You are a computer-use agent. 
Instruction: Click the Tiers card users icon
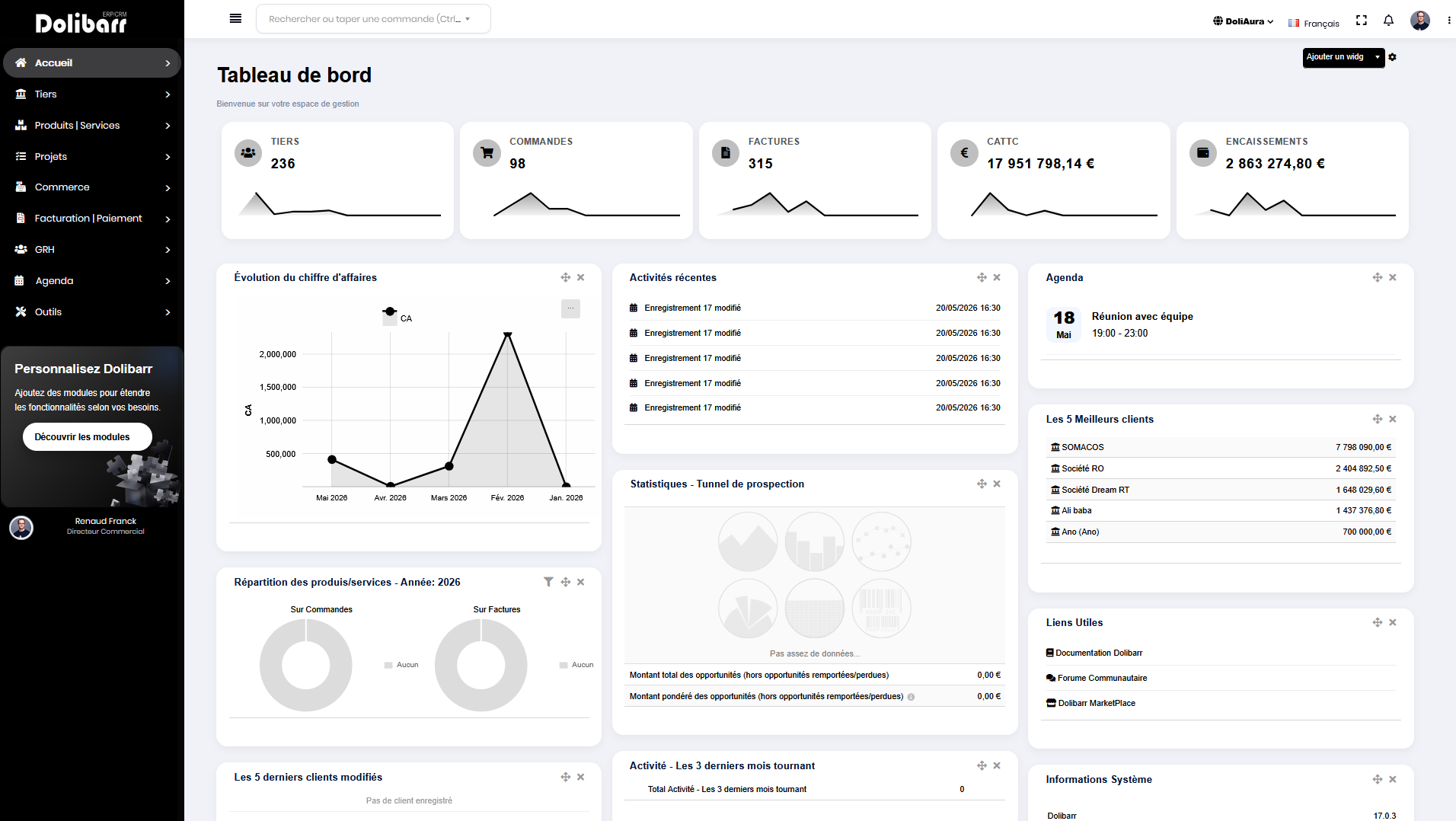pos(248,153)
